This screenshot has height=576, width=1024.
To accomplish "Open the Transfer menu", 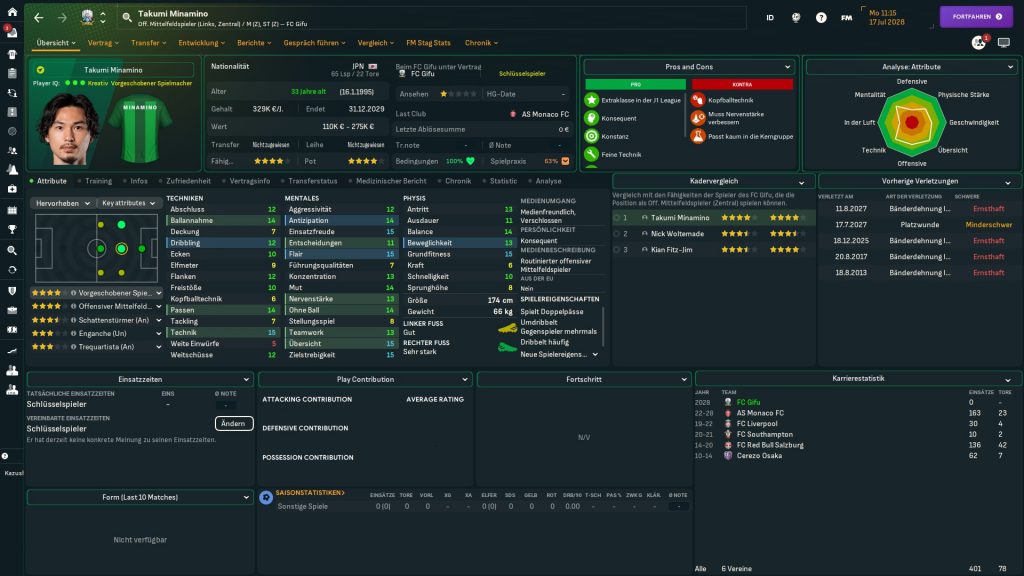I will point(148,43).
